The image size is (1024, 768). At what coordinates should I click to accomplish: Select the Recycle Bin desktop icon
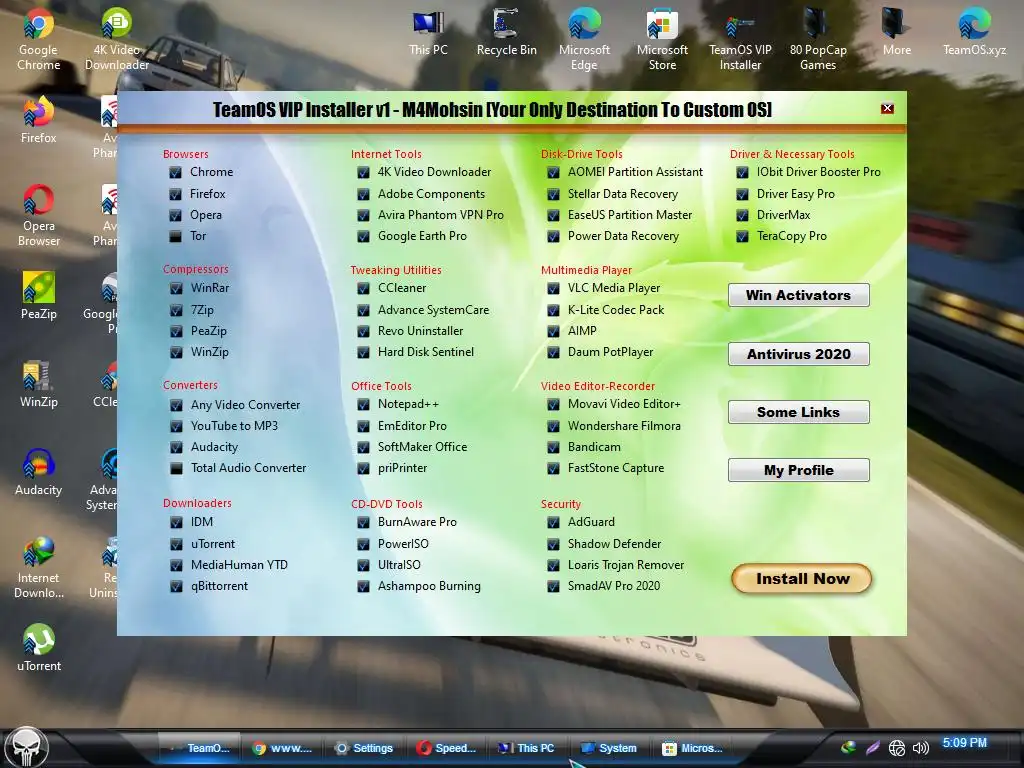(506, 32)
